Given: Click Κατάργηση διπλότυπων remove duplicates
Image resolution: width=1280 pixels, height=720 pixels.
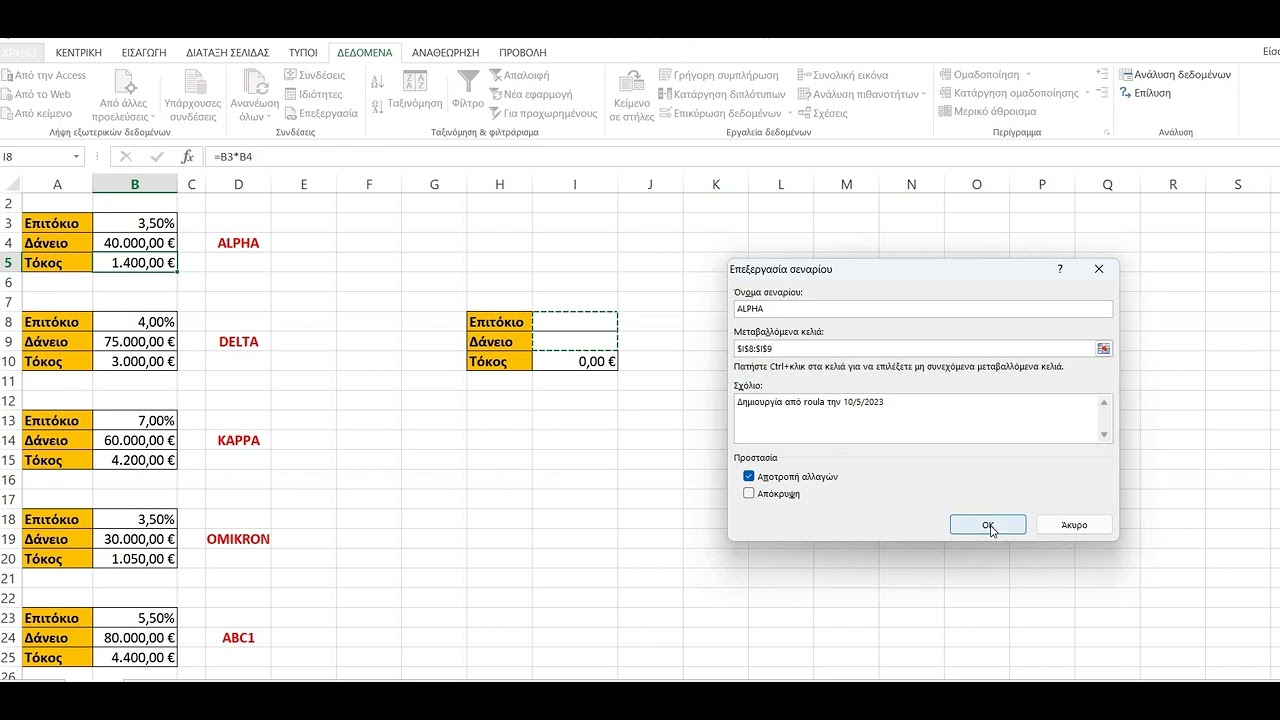Looking at the screenshot, I should pos(722,94).
